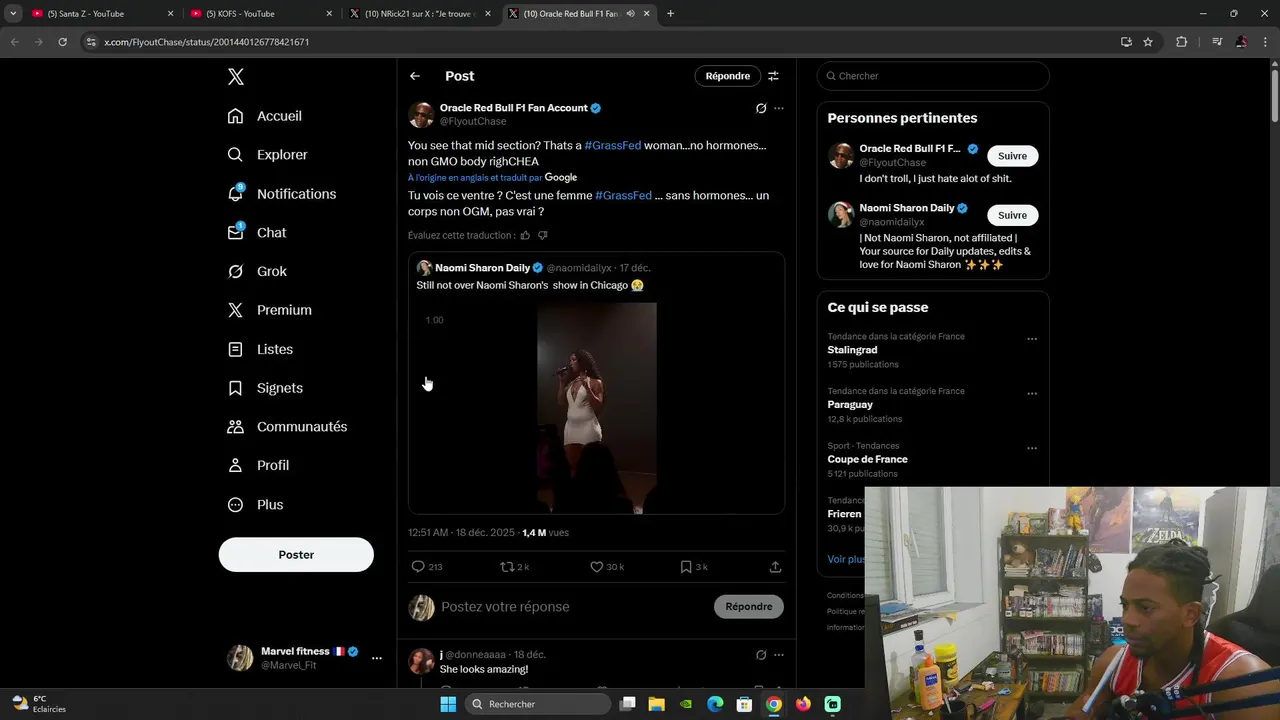Open Listes in the sidebar
Image resolution: width=1280 pixels, height=720 pixels.
260,349
